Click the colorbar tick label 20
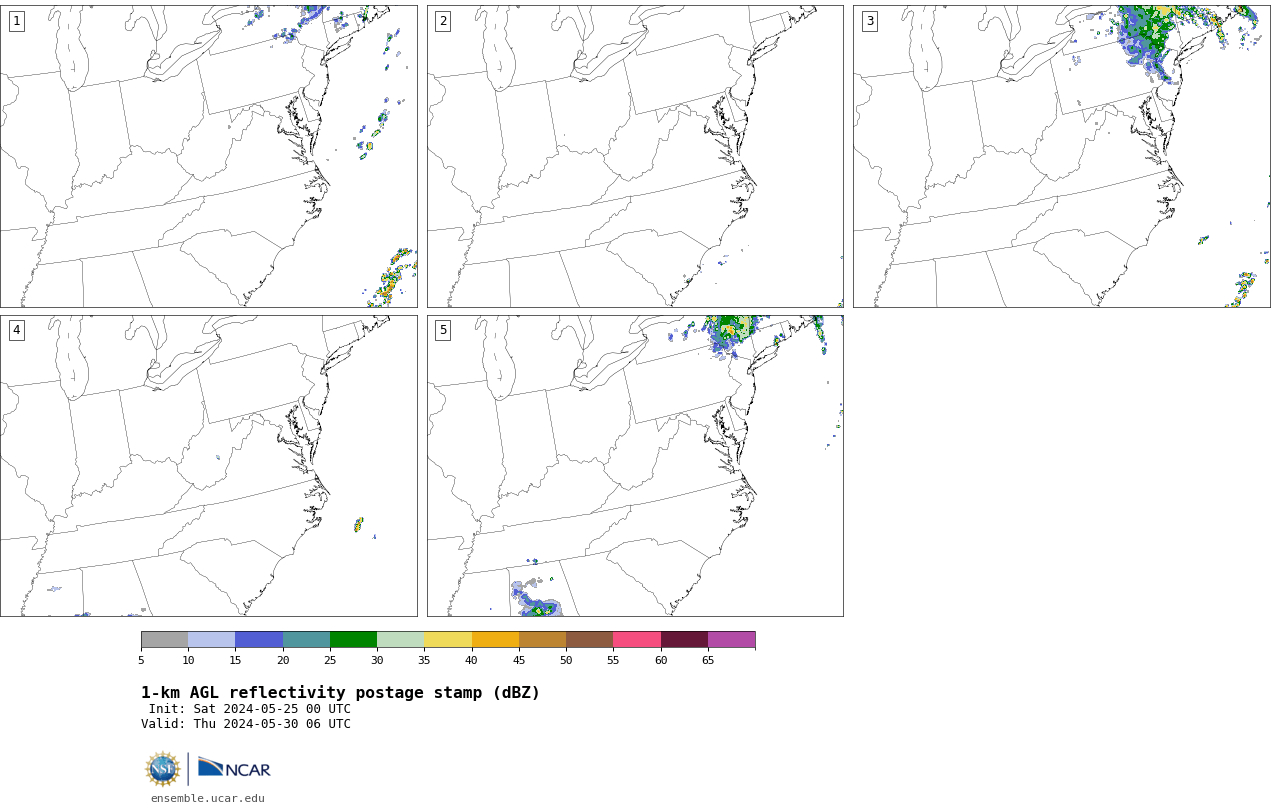Image resolution: width=1280 pixels, height=809 pixels. click(x=283, y=660)
